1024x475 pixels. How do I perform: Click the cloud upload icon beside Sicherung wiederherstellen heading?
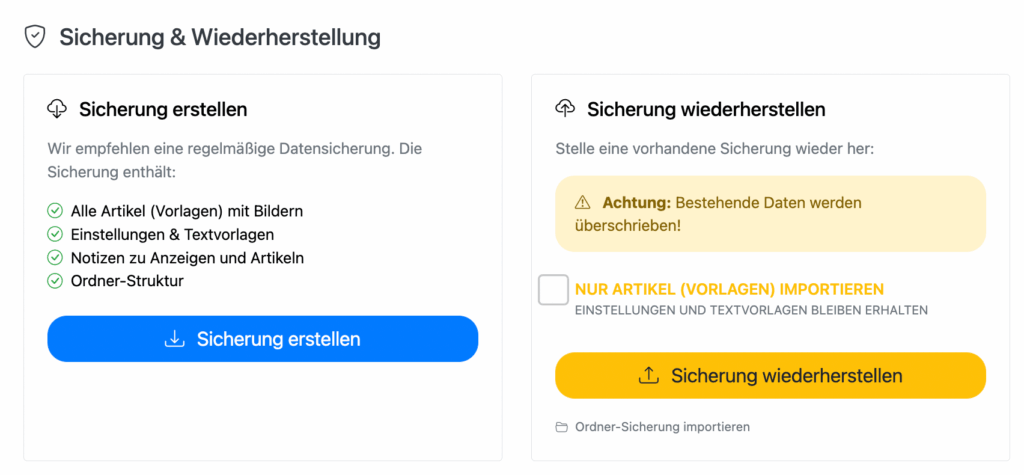tap(565, 108)
